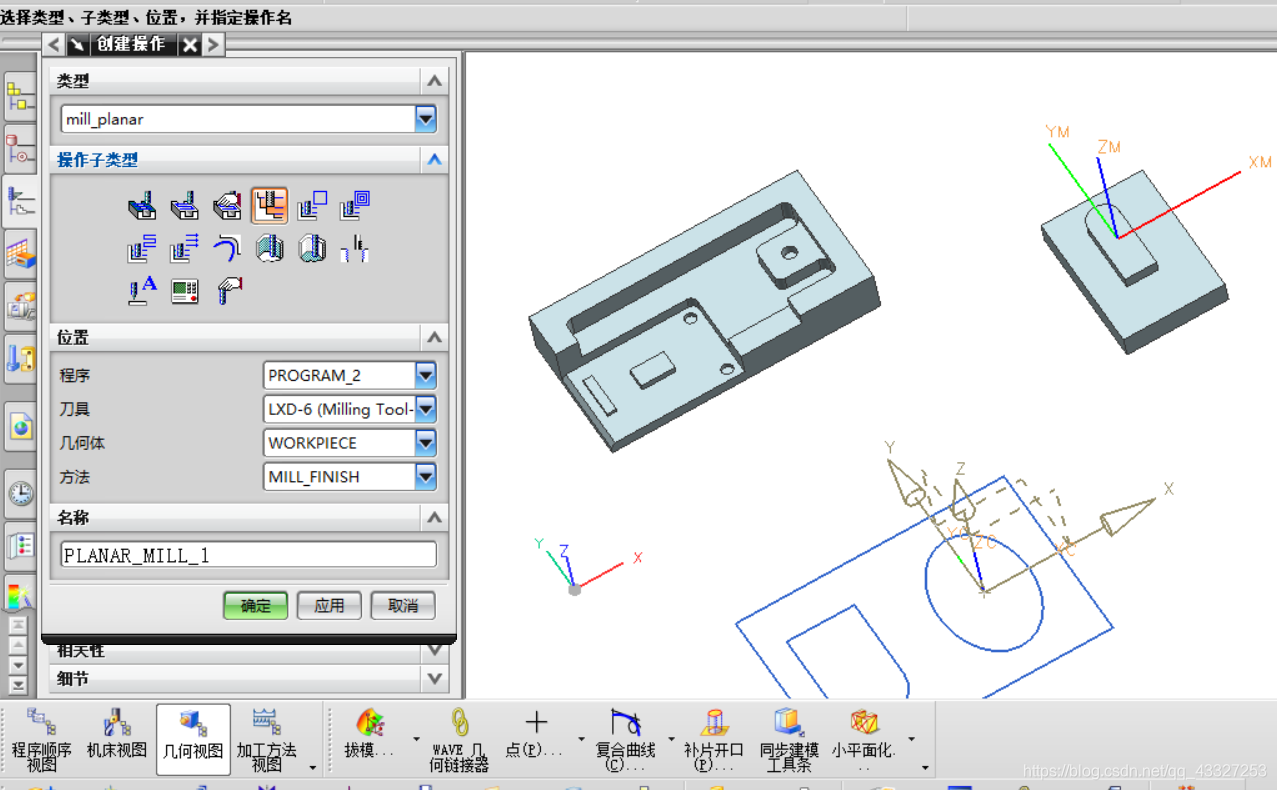Image resolution: width=1277 pixels, height=790 pixels.
Task: Open the constraint navigator sidebar tab with red cylinder
Action: (20, 150)
